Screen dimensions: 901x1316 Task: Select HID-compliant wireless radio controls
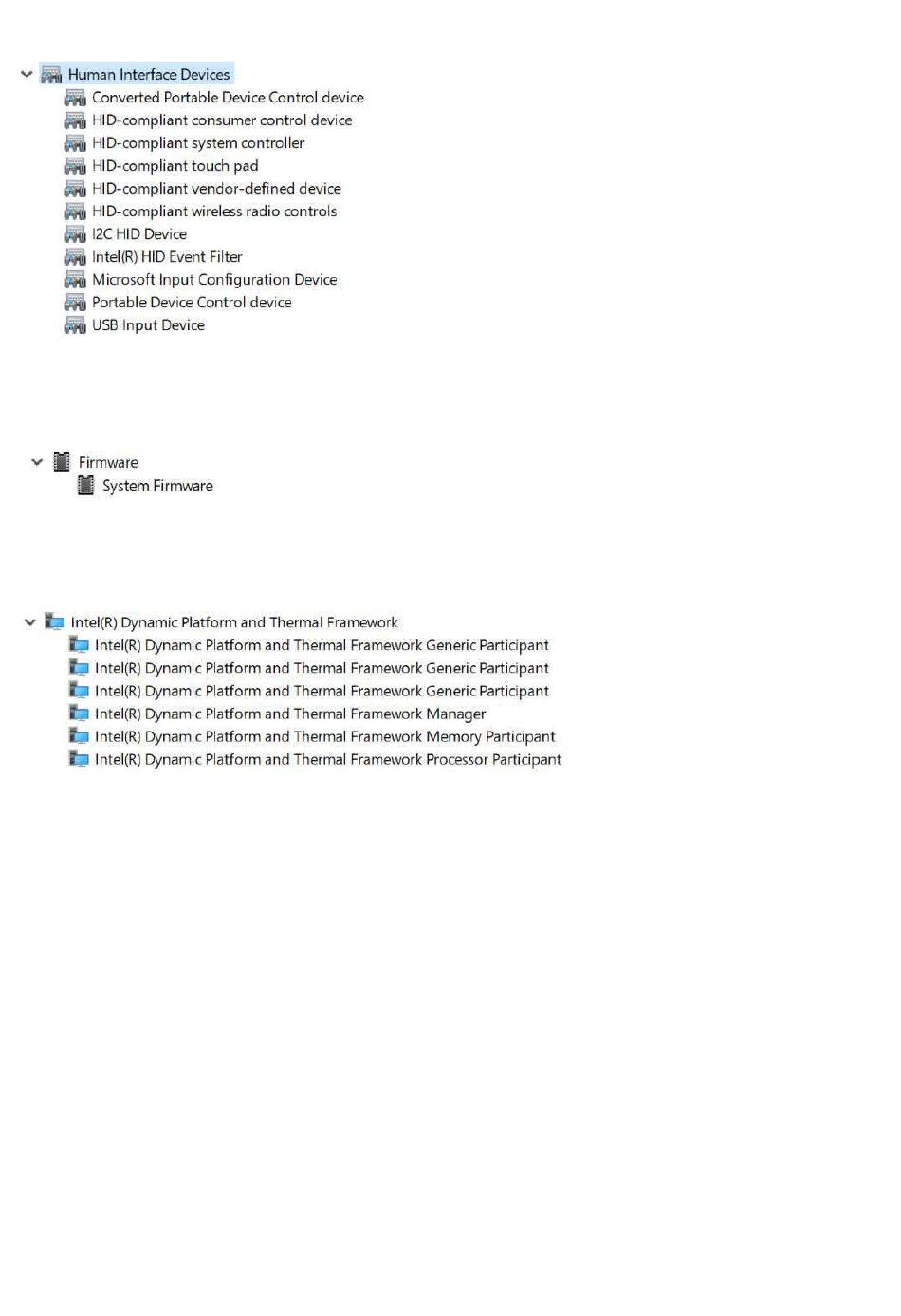click(214, 212)
